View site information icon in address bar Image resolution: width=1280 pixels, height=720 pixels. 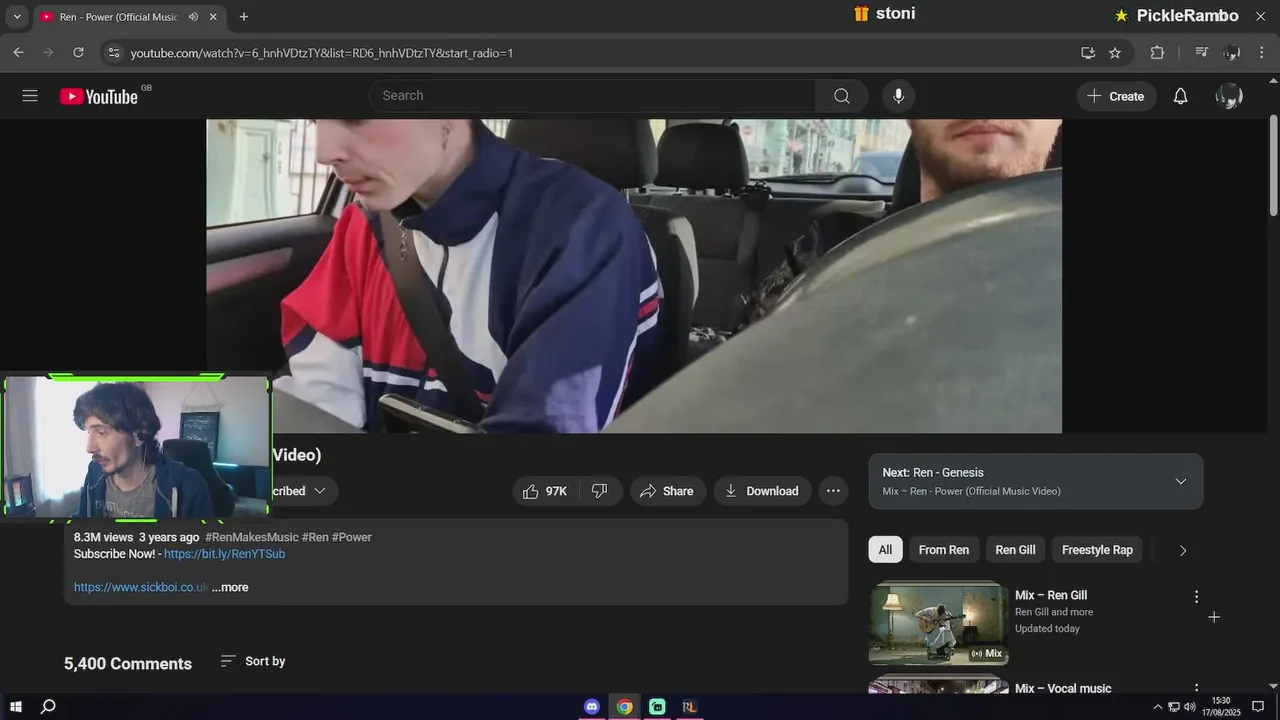pos(113,53)
